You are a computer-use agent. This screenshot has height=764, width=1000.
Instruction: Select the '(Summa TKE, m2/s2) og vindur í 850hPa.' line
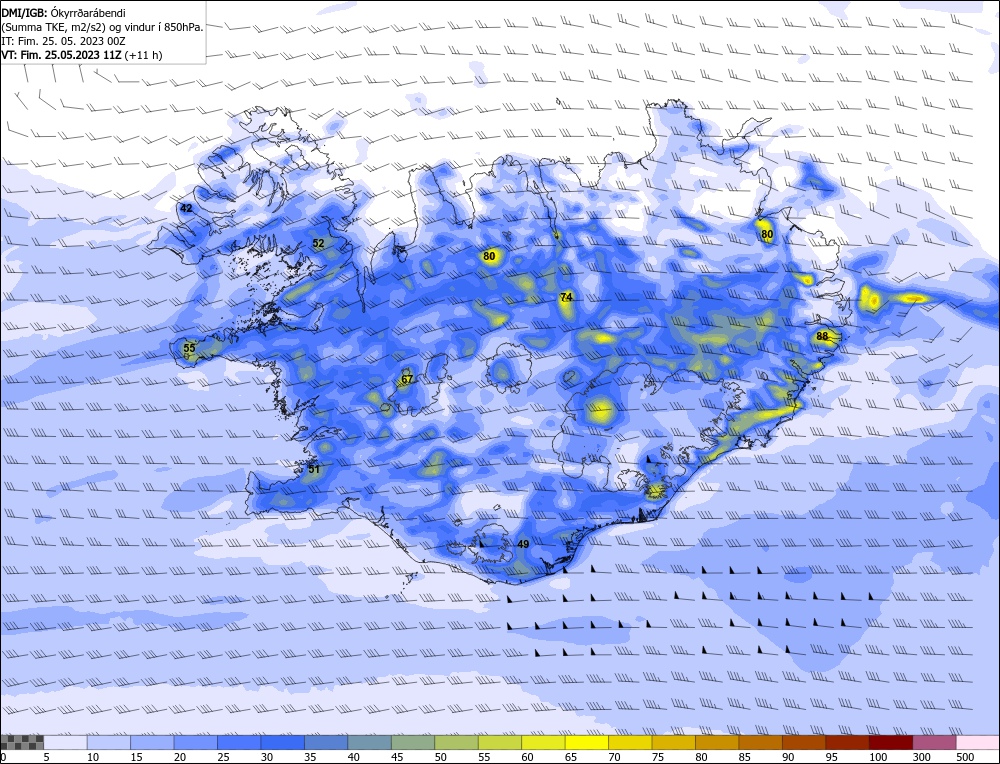click(x=102, y=27)
